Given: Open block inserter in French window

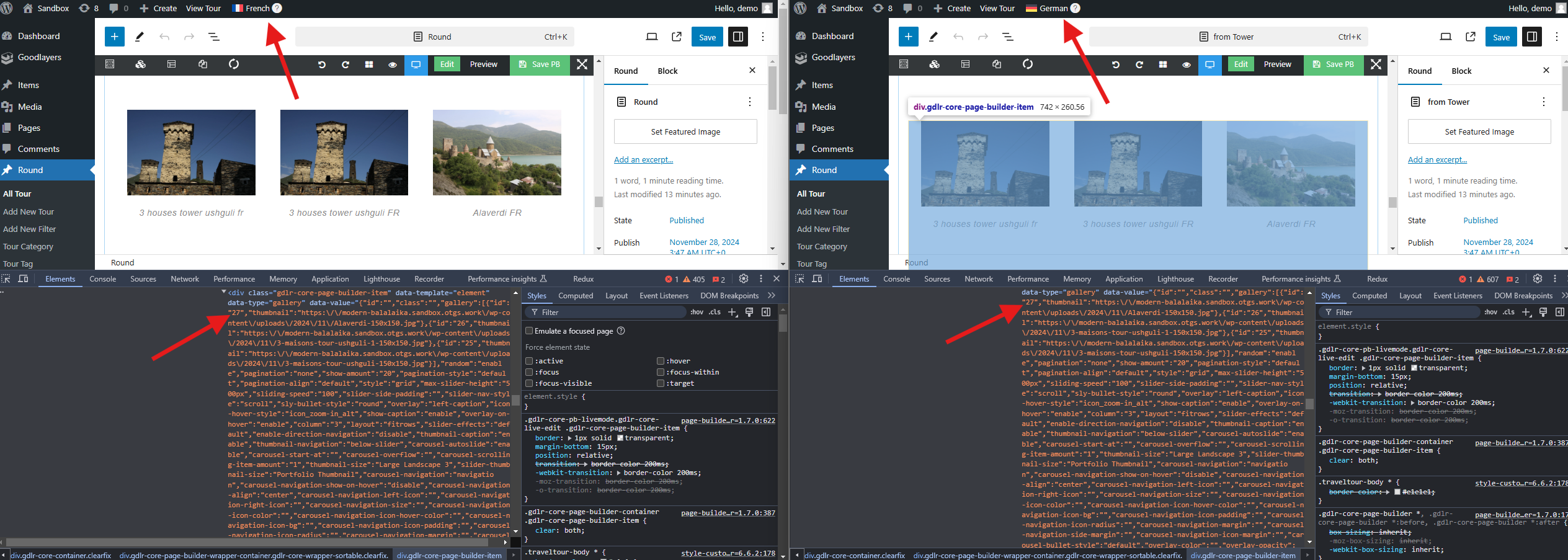Looking at the screenshot, I should 114,37.
